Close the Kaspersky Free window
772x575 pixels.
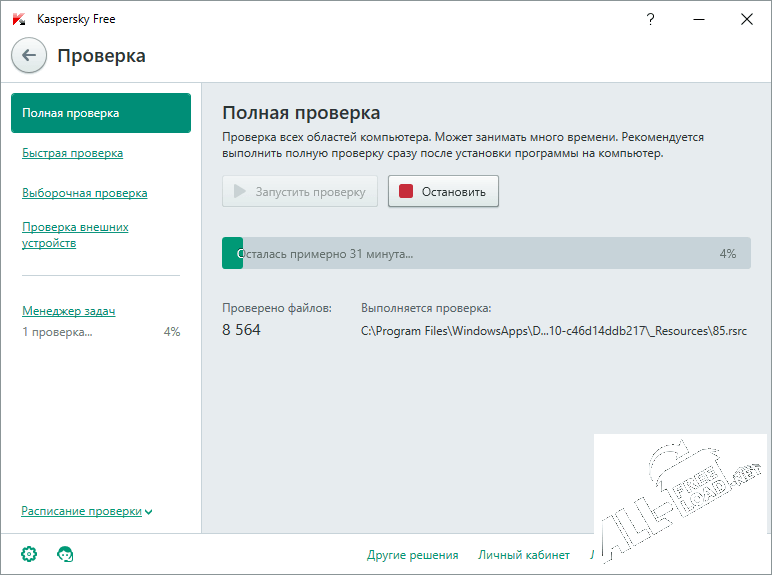[746, 19]
